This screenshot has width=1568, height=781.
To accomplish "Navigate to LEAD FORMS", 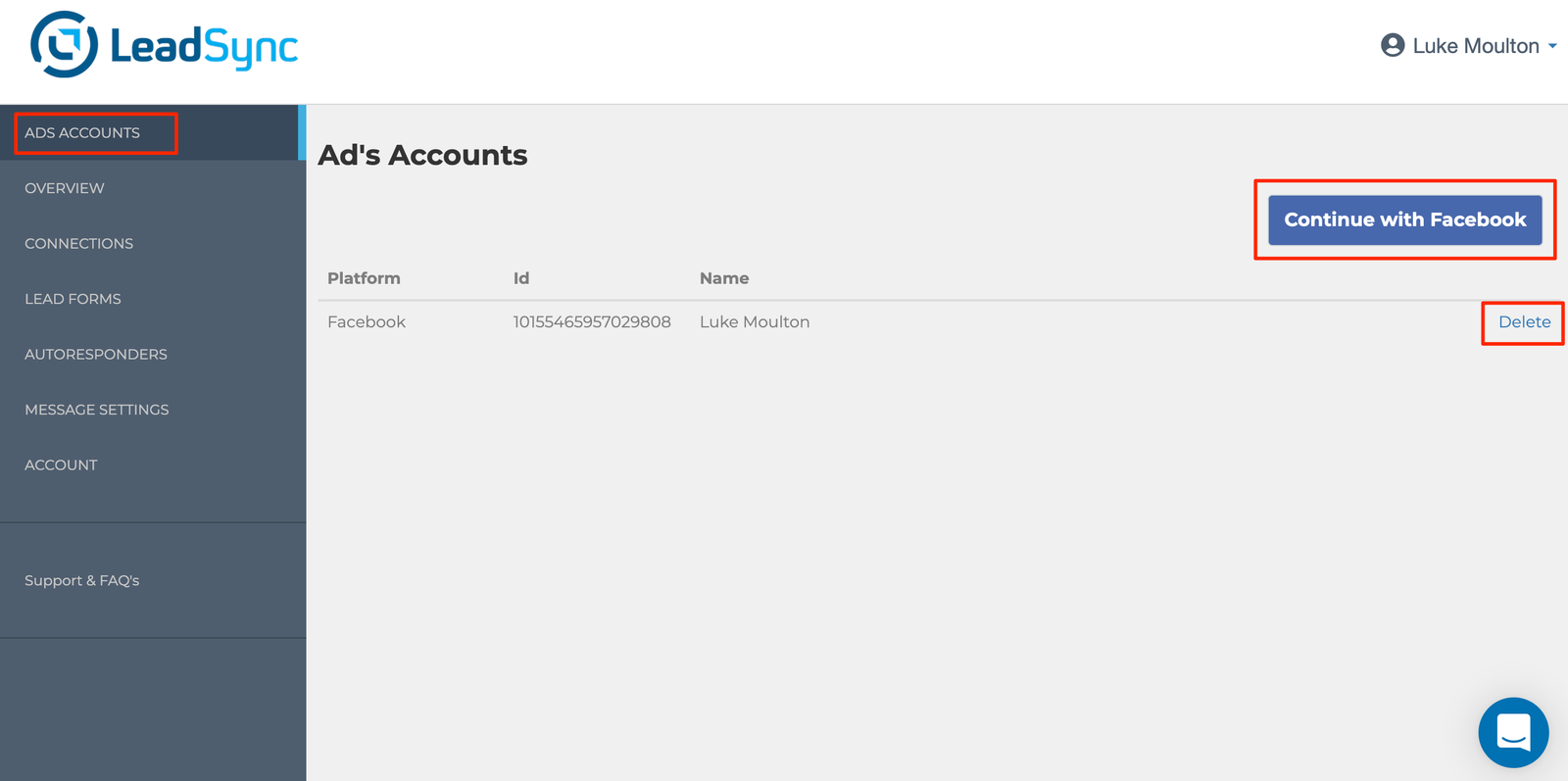I will (73, 299).
